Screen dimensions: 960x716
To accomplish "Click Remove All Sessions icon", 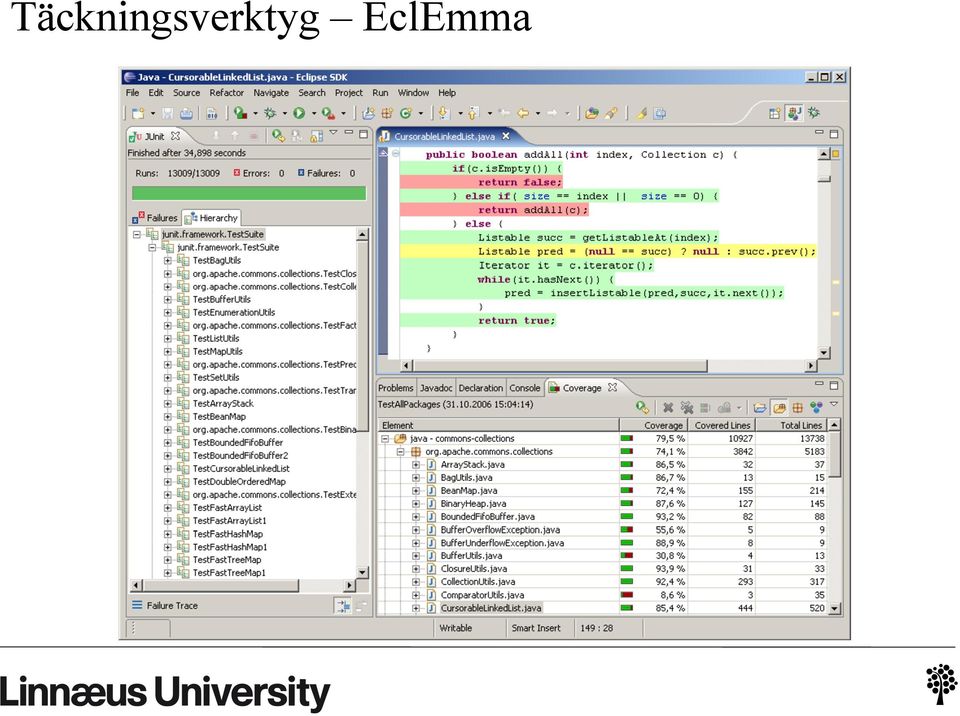I will pos(686,407).
